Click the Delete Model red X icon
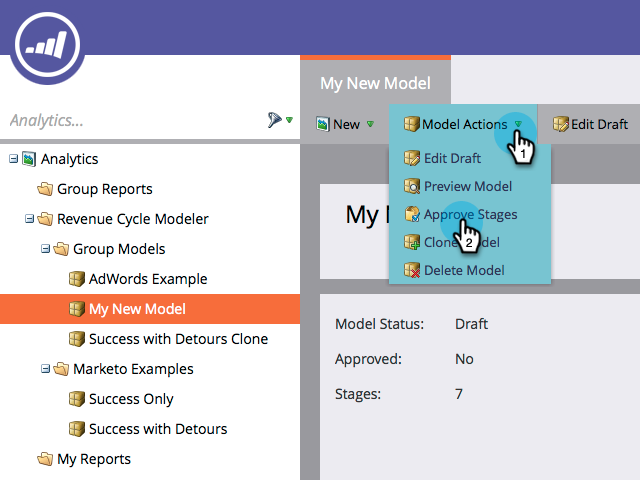Viewport: 640px width, 480px height. tap(412, 270)
